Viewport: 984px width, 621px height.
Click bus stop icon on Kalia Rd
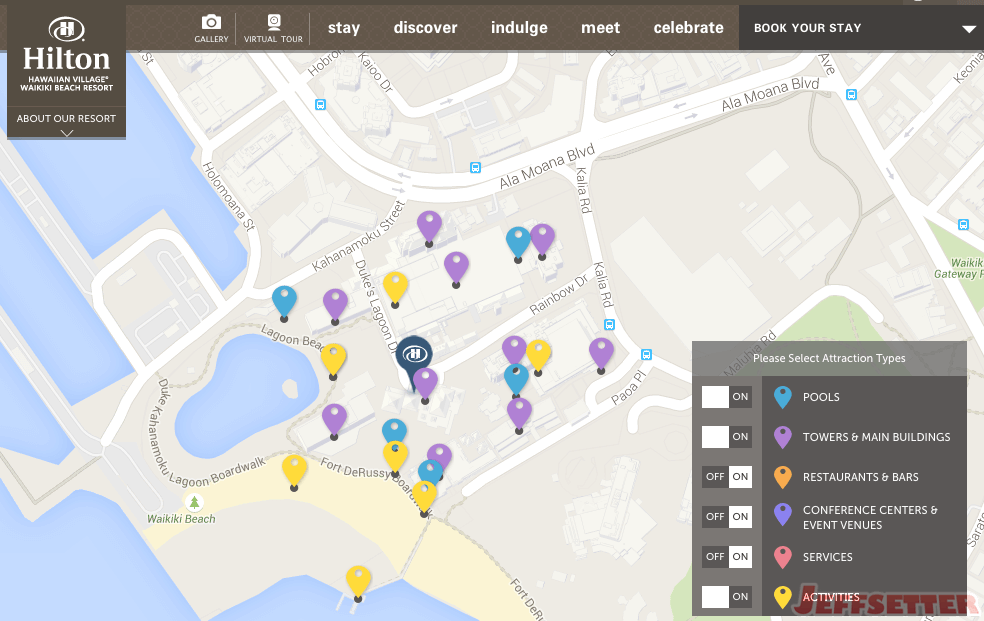coord(609,324)
